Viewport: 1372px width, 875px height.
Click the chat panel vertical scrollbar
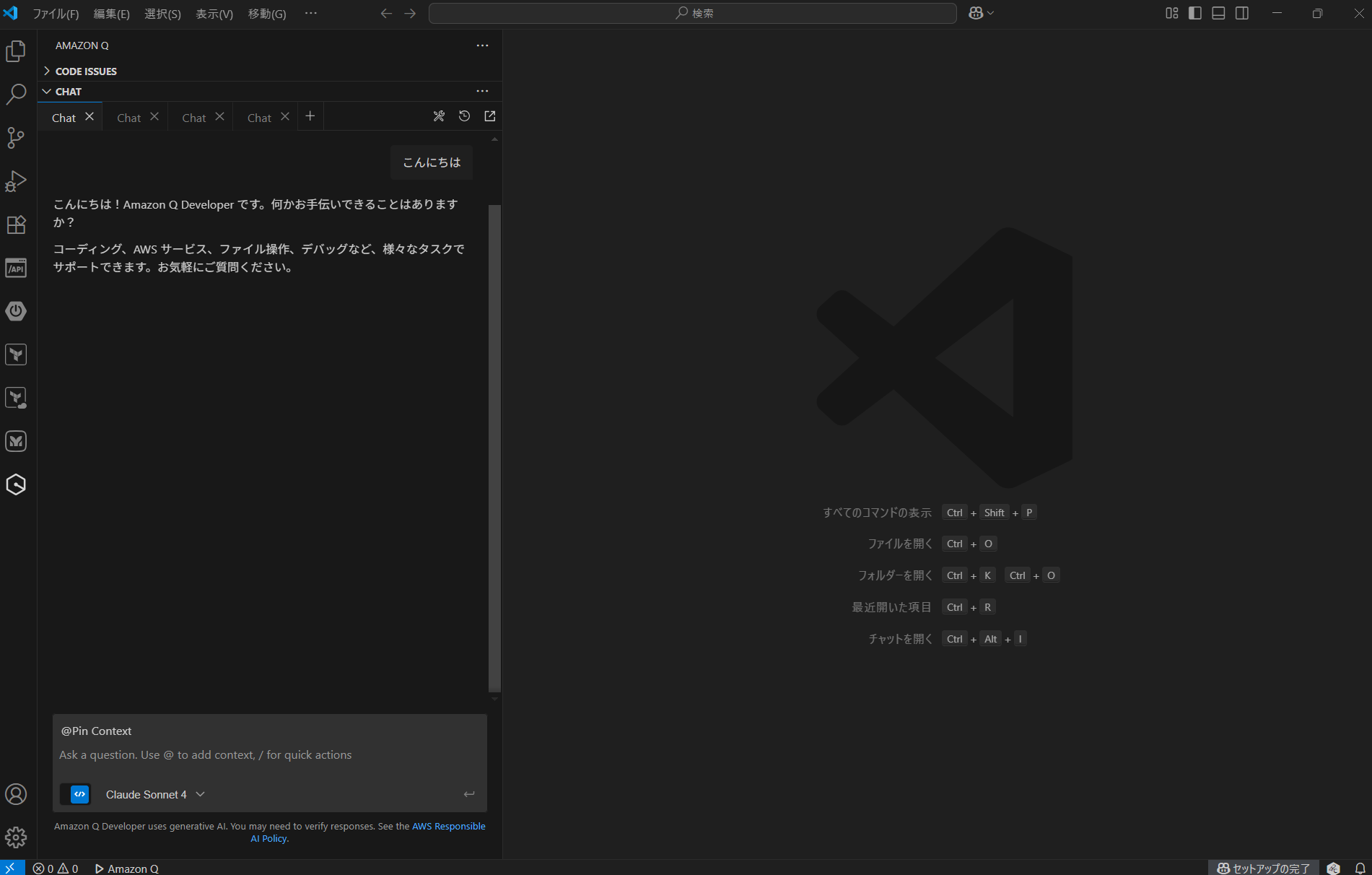[x=494, y=448]
